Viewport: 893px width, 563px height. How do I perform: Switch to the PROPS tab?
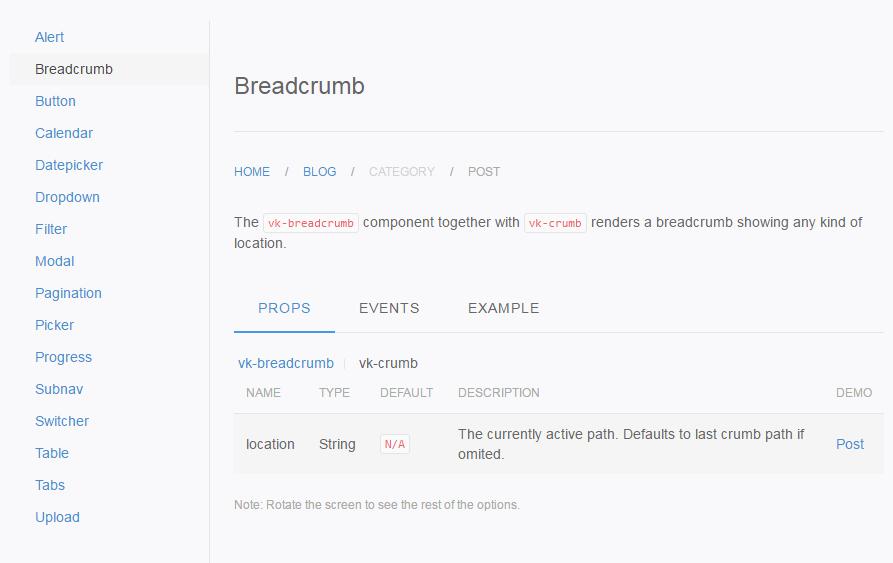284,308
